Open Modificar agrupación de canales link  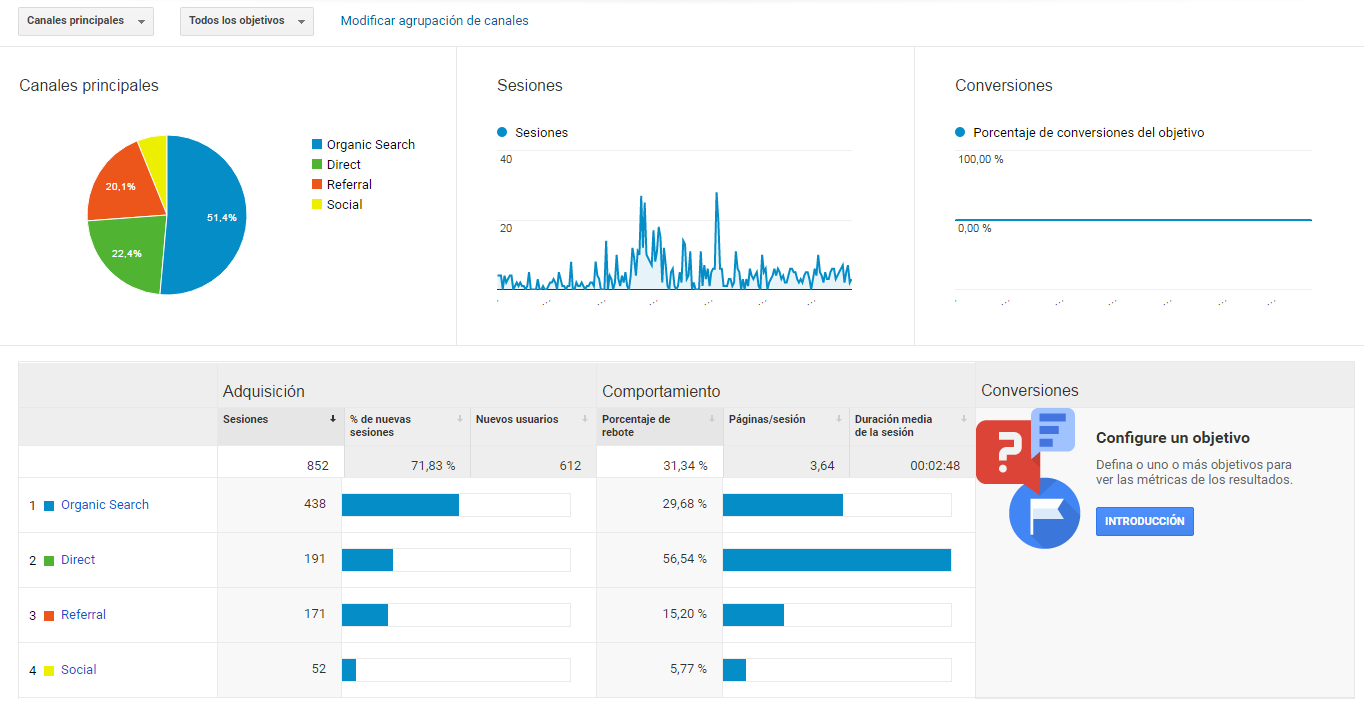[x=434, y=21]
